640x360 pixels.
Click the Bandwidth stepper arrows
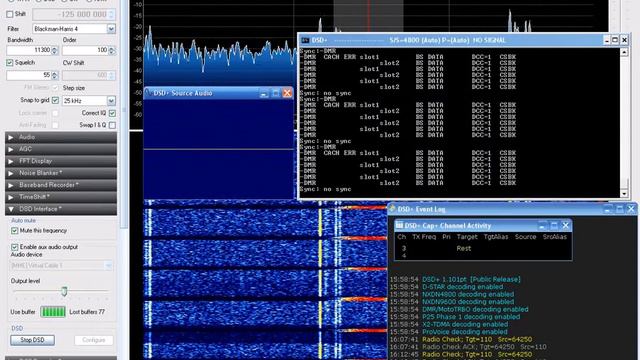[55, 51]
